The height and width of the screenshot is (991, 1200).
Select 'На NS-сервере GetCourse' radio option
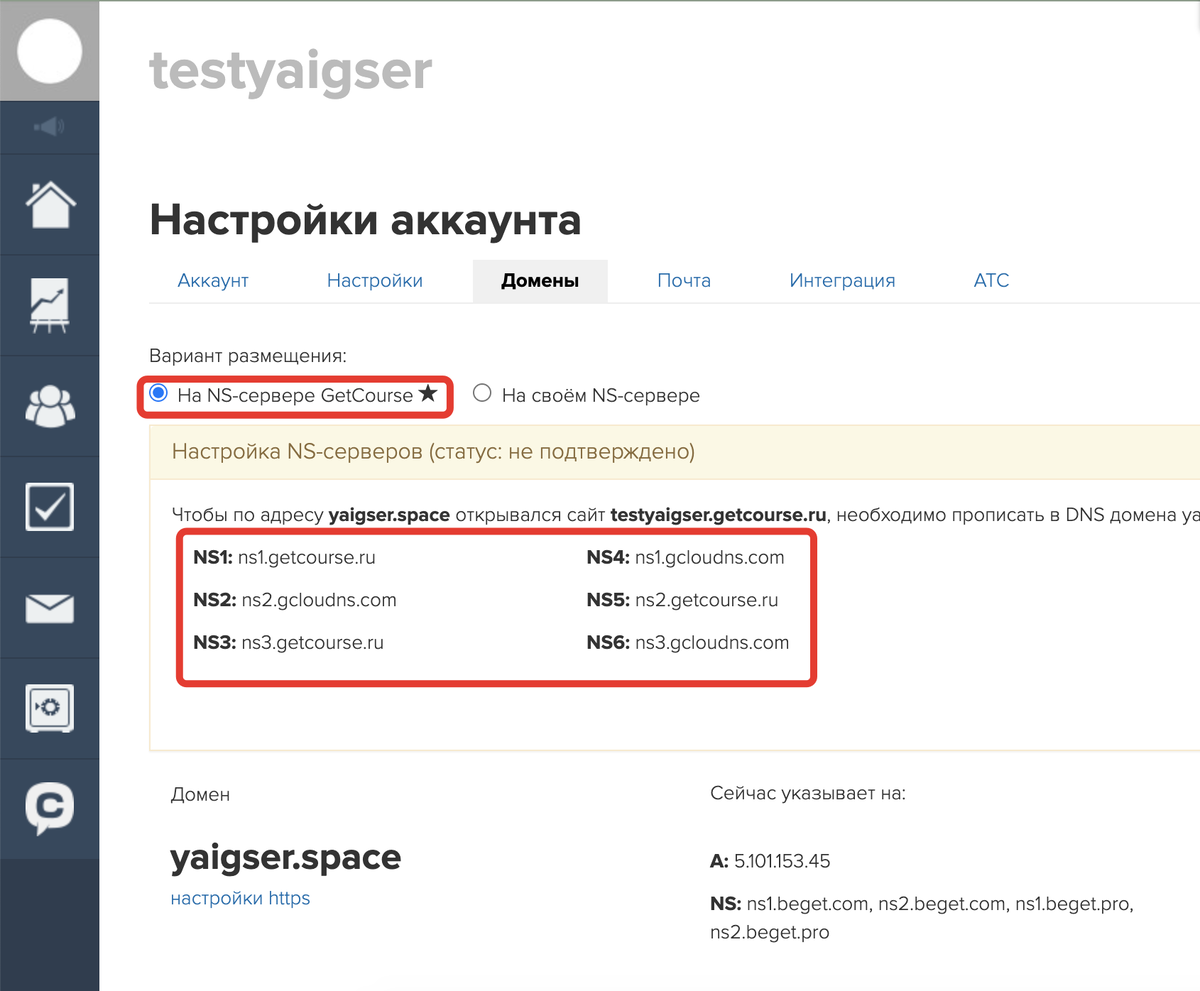click(157, 394)
